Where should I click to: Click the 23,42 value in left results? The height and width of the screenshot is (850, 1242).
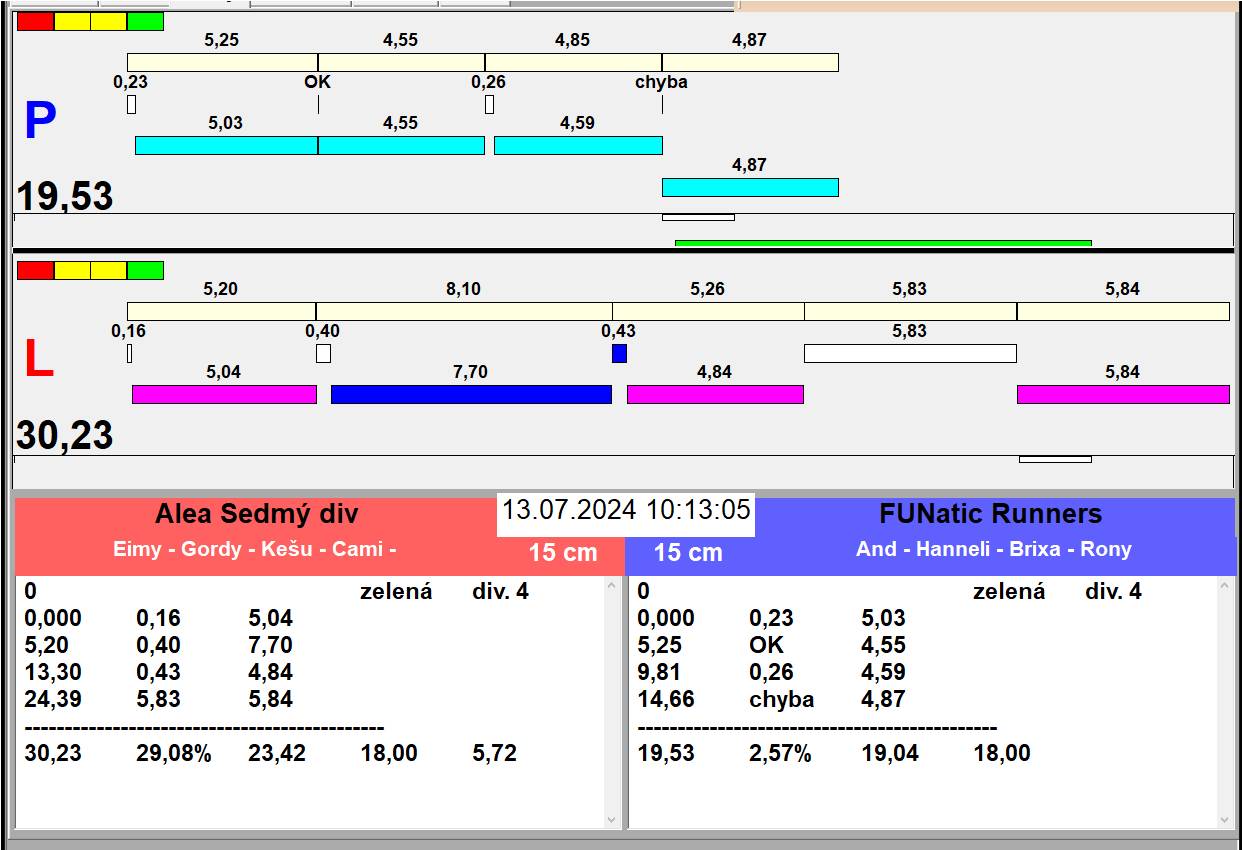(277, 753)
